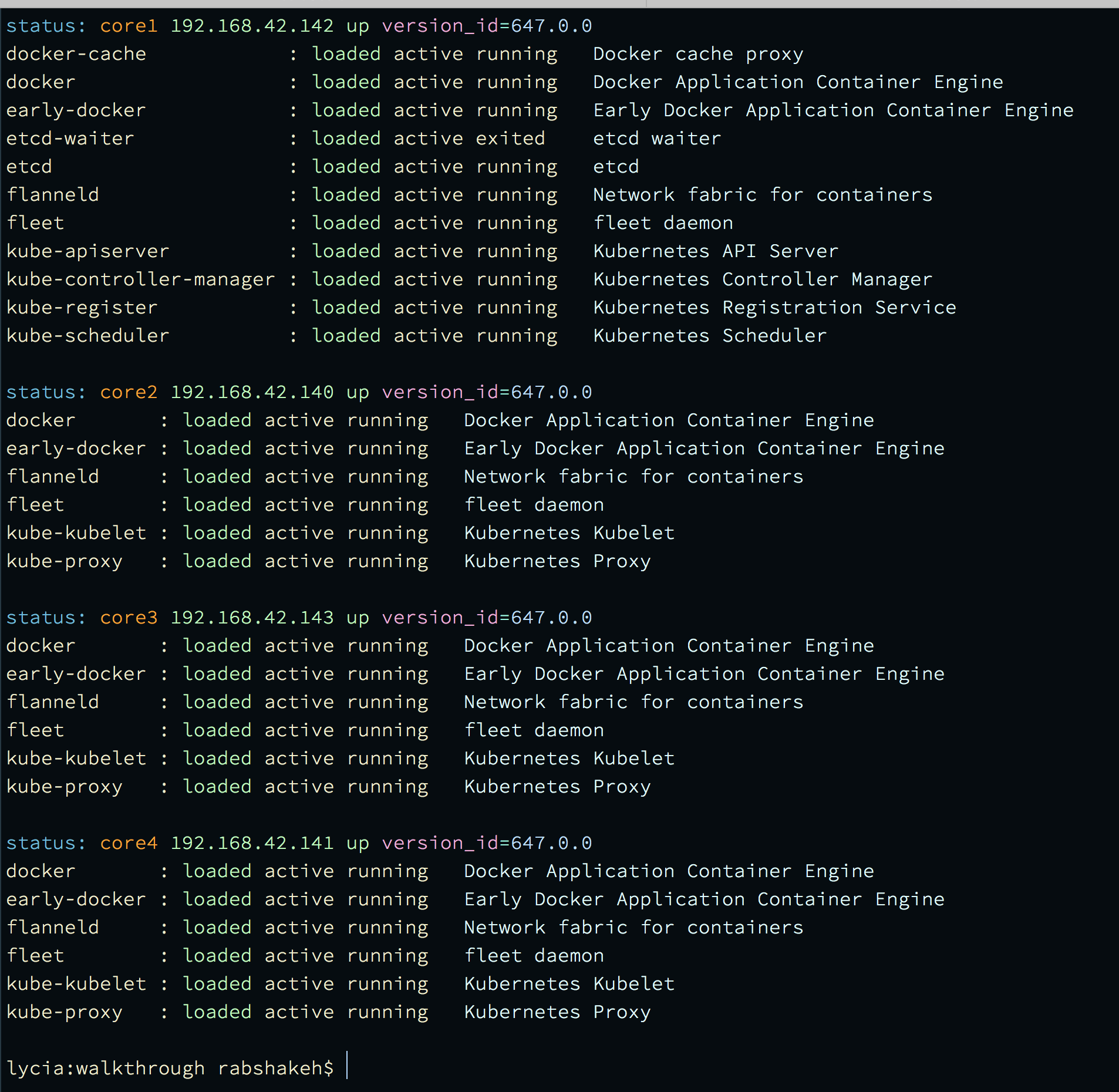Click version_id=647.0.0 on core4 line

click(487, 843)
